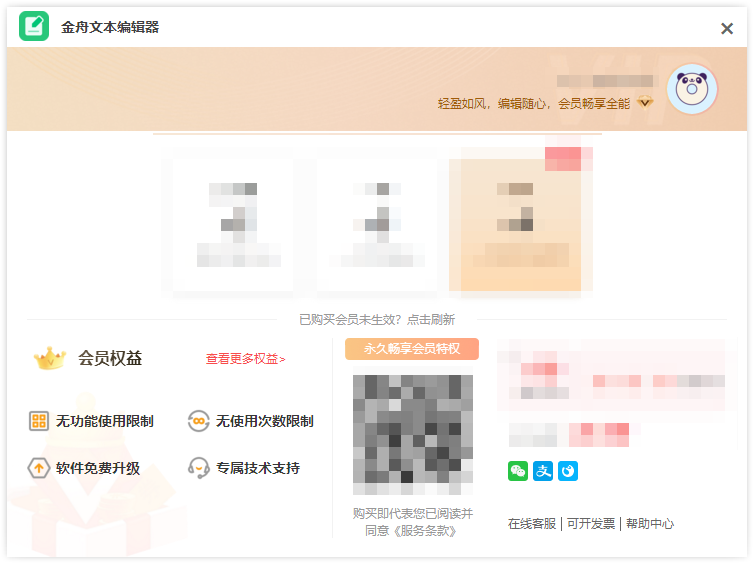Screen dimensions: 754x564
Task: Select the highlighted third membership plan card
Action: [x=521, y=220]
